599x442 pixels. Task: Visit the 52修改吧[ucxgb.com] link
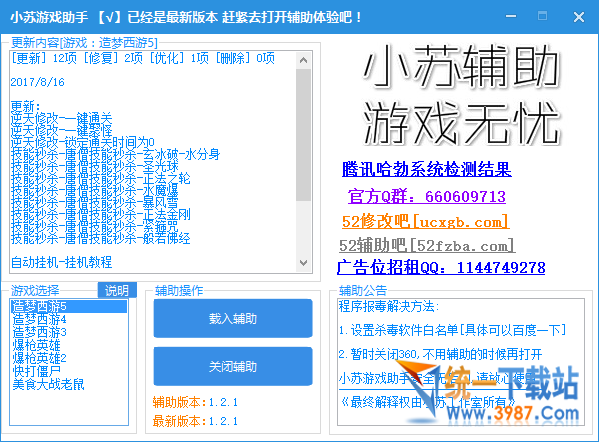click(426, 222)
